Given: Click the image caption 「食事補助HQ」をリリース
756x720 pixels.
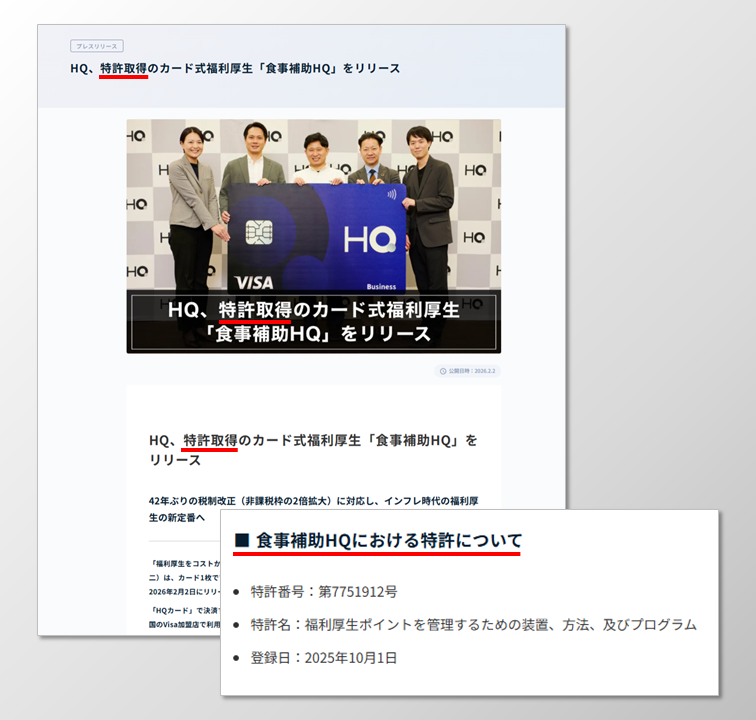Looking at the screenshot, I should click(x=318, y=334).
